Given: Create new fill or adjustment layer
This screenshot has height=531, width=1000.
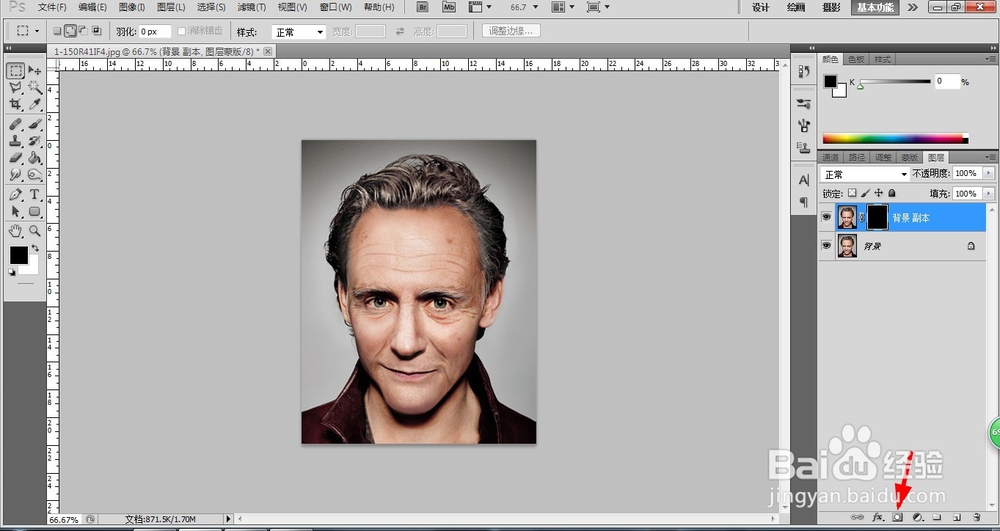Looking at the screenshot, I should click(x=917, y=517).
